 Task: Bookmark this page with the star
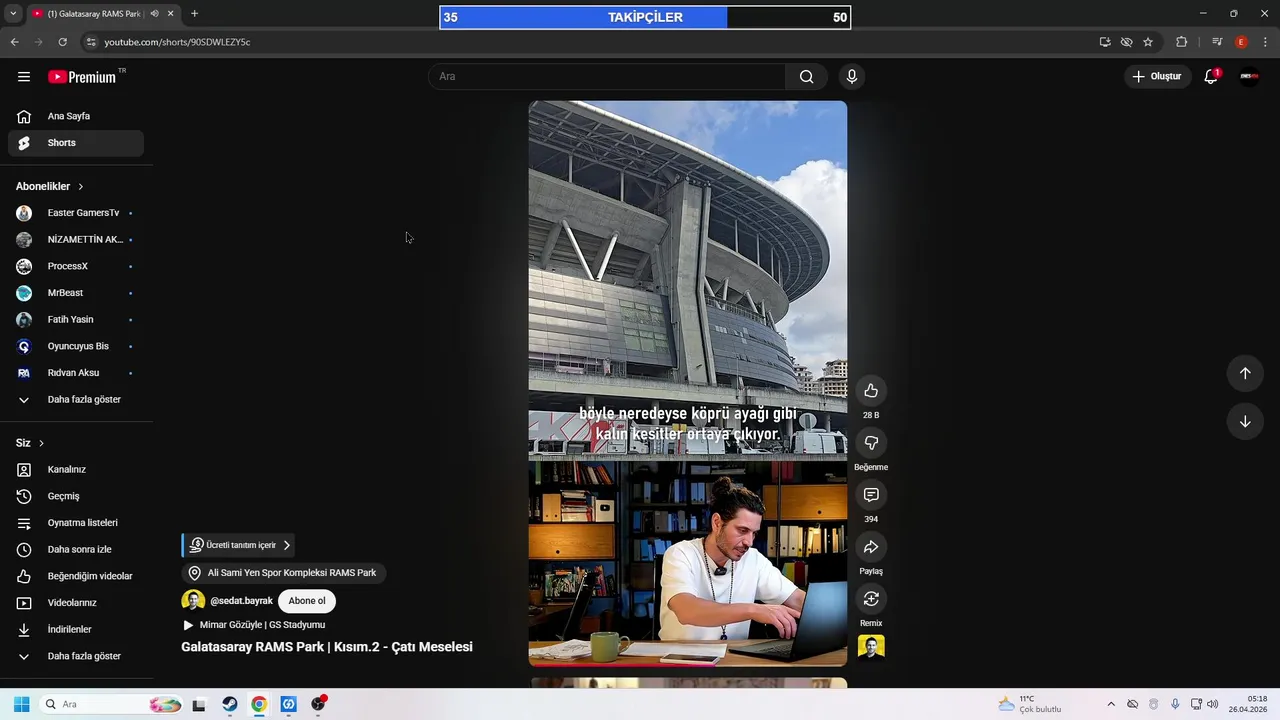point(1148,42)
